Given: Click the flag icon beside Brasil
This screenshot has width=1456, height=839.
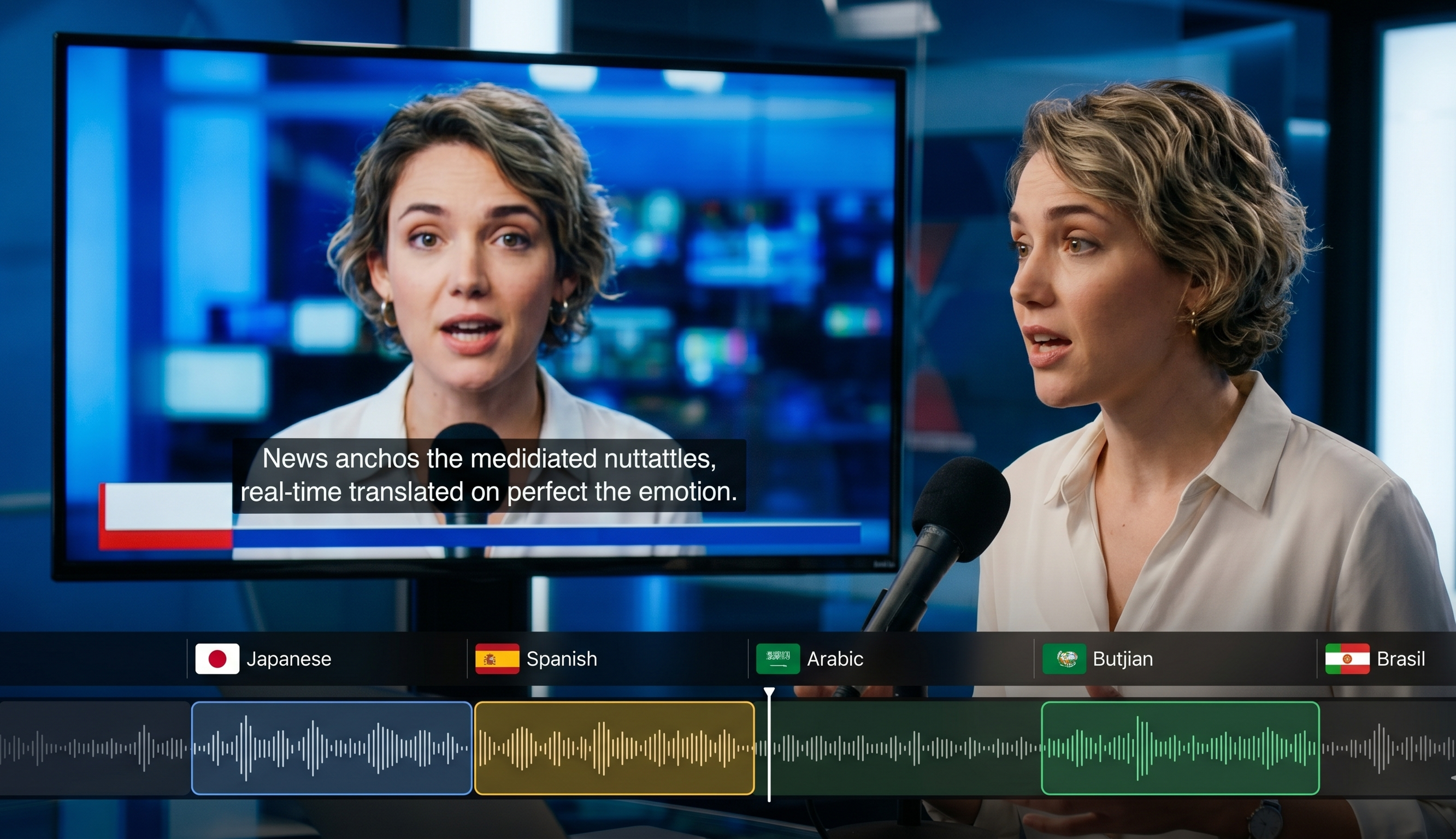Looking at the screenshot, I should coord(1347,659).
